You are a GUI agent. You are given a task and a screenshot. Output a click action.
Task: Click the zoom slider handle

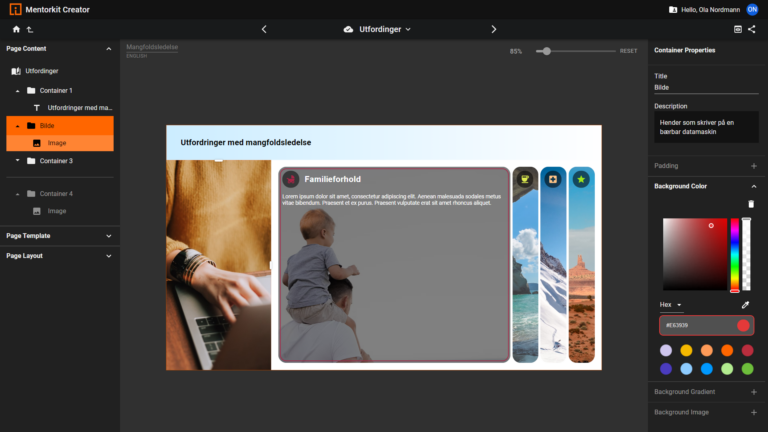(547, 51)
